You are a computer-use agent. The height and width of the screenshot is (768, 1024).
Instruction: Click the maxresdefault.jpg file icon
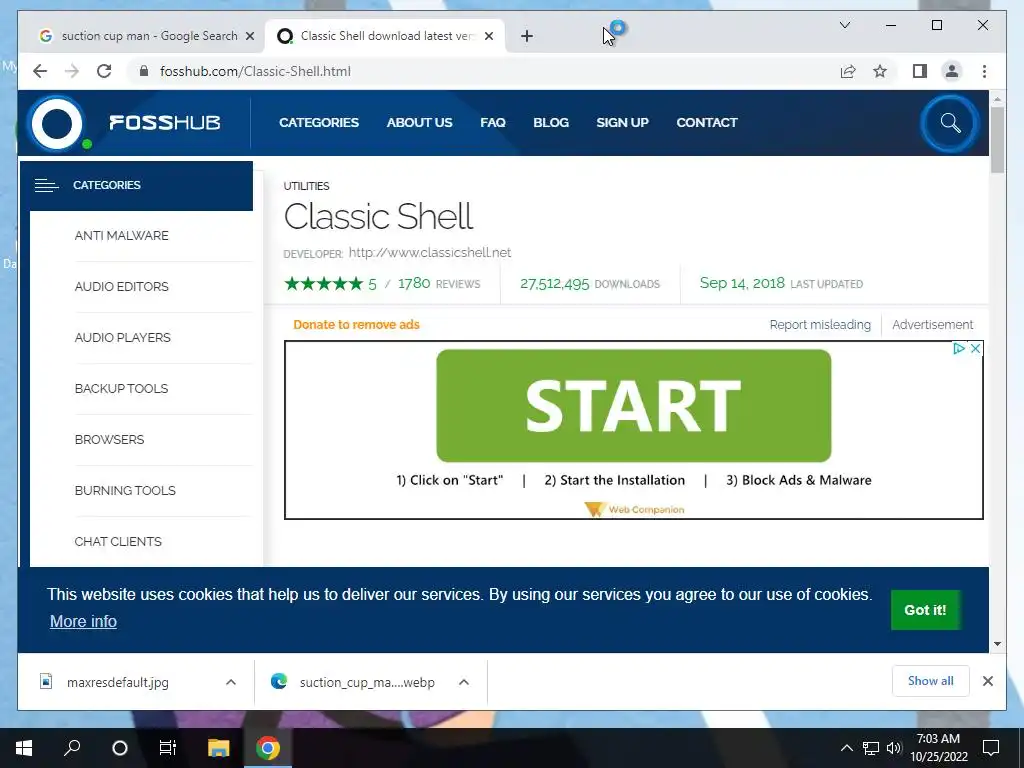coord(46,682)
